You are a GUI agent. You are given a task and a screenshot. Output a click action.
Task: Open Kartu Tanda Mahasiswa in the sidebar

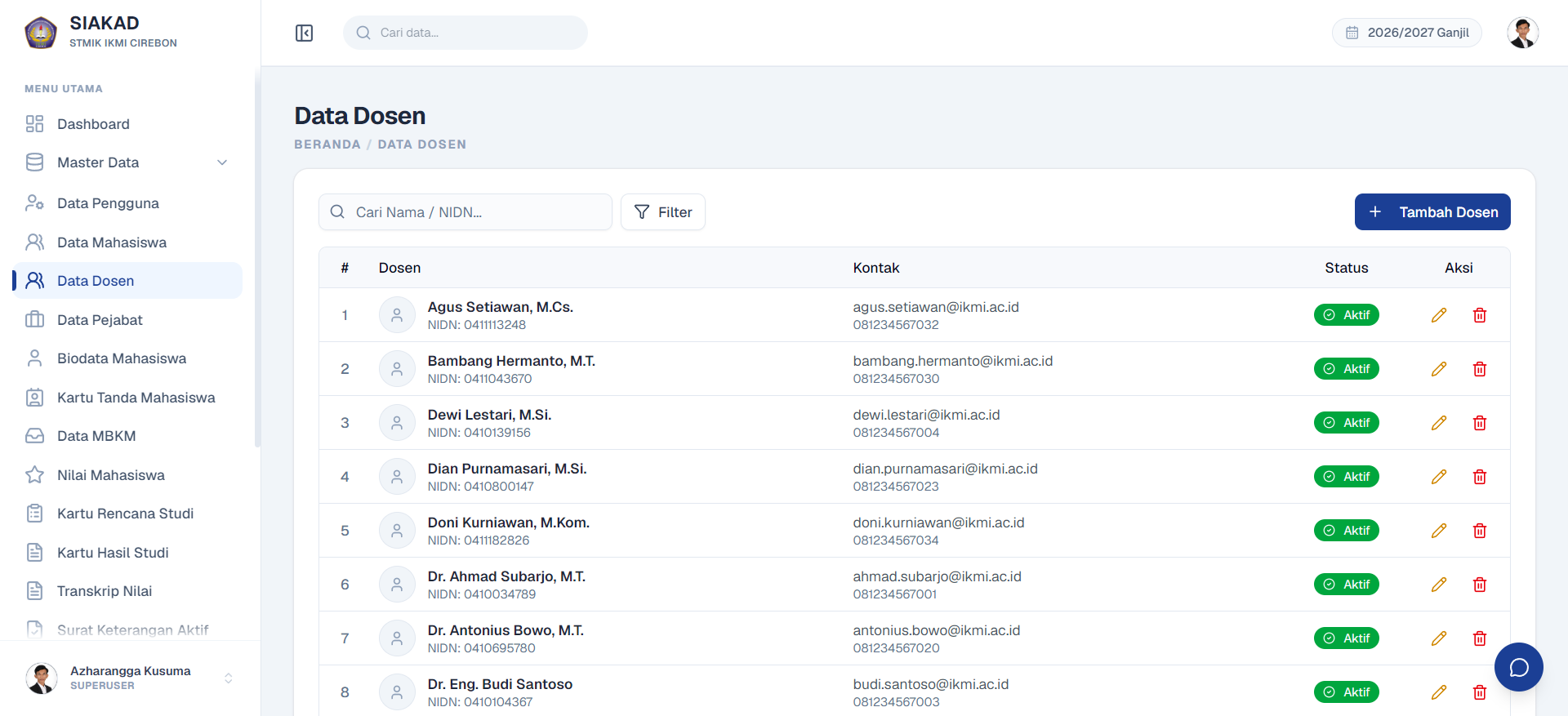coord(127,398)
